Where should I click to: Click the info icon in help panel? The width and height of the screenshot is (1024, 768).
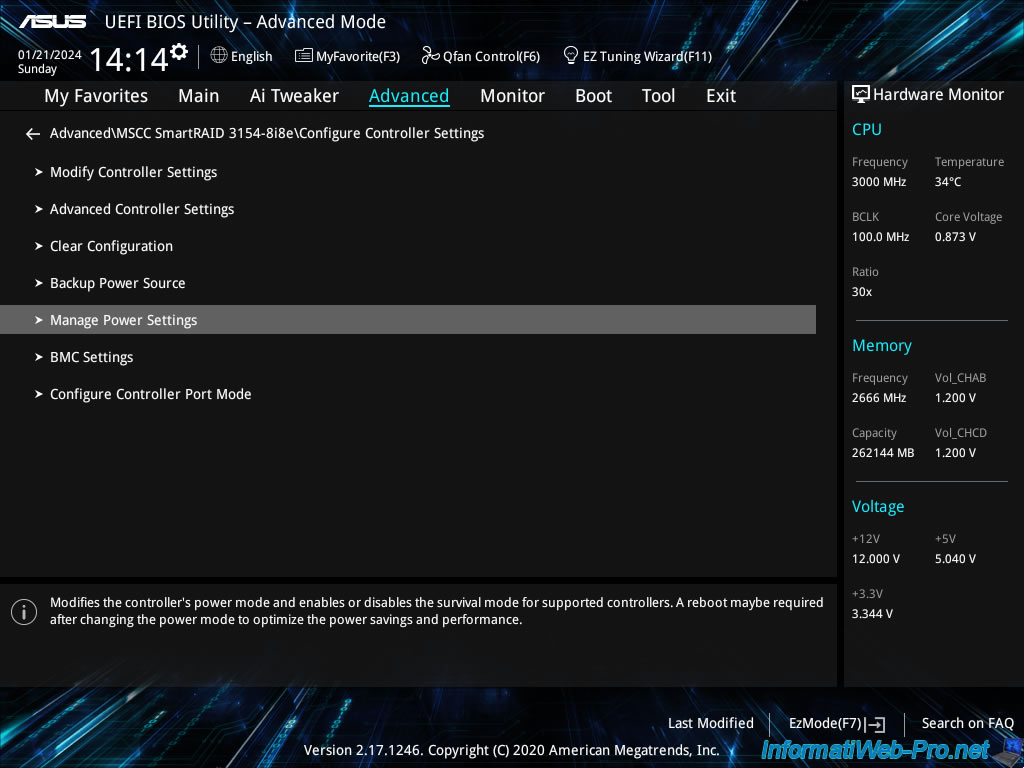(x=24, y=611)
